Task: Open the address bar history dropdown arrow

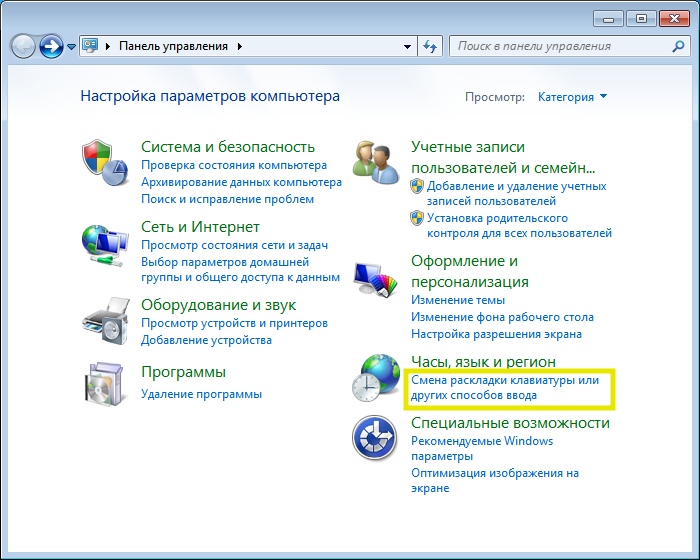Action: 407,46
